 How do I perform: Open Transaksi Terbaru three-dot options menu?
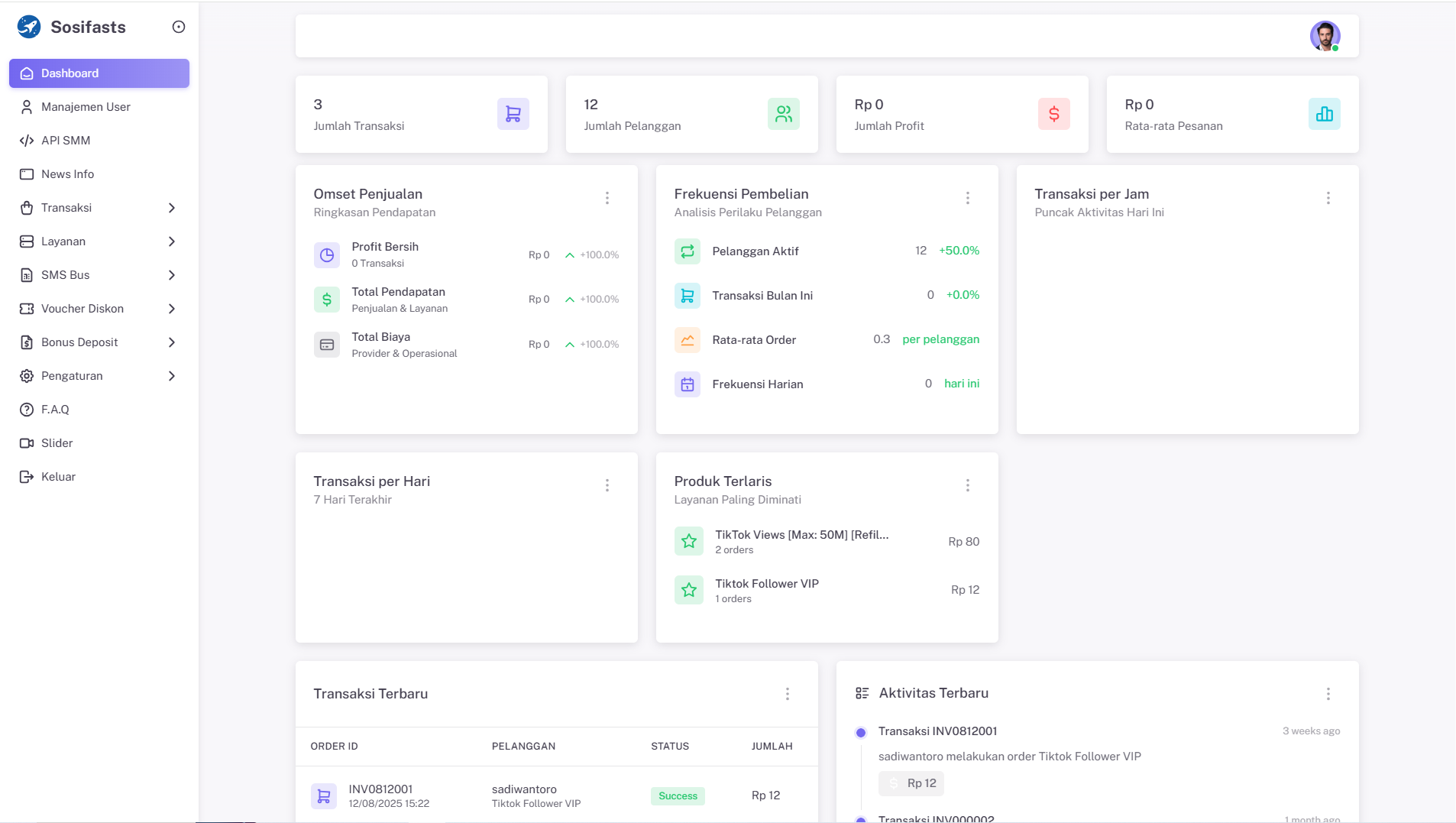click(x=788, y=694)
